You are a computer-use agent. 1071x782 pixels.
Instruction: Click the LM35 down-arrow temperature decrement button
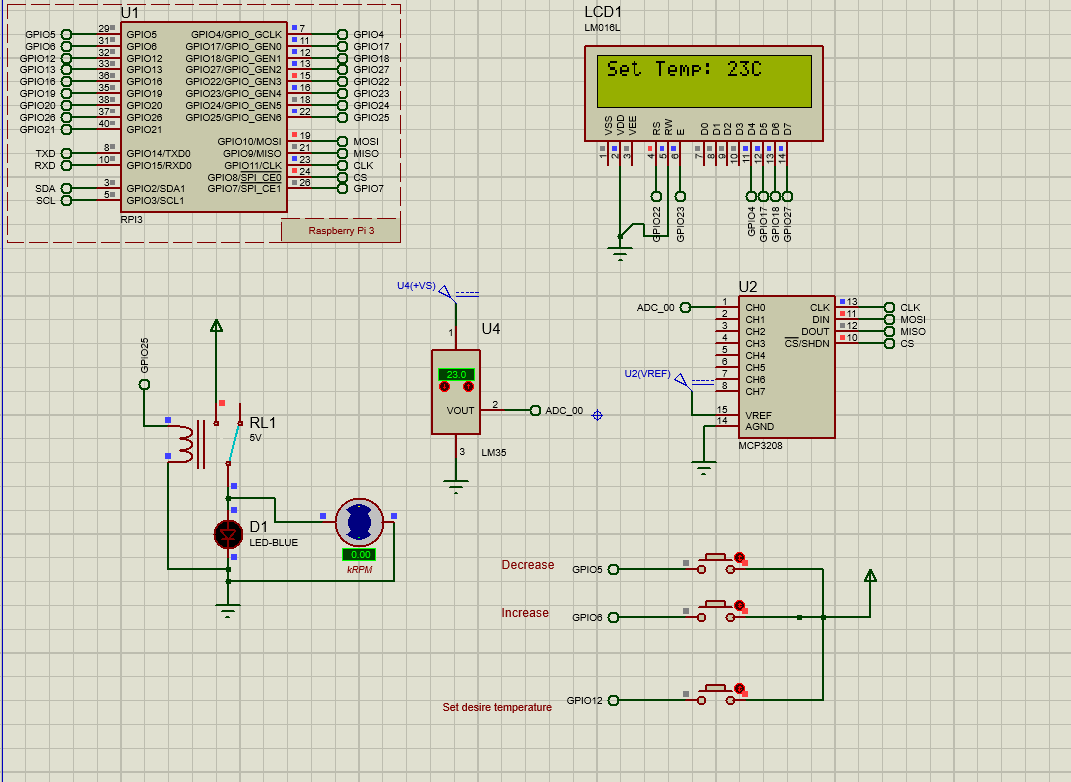click(x=445, y=387)
